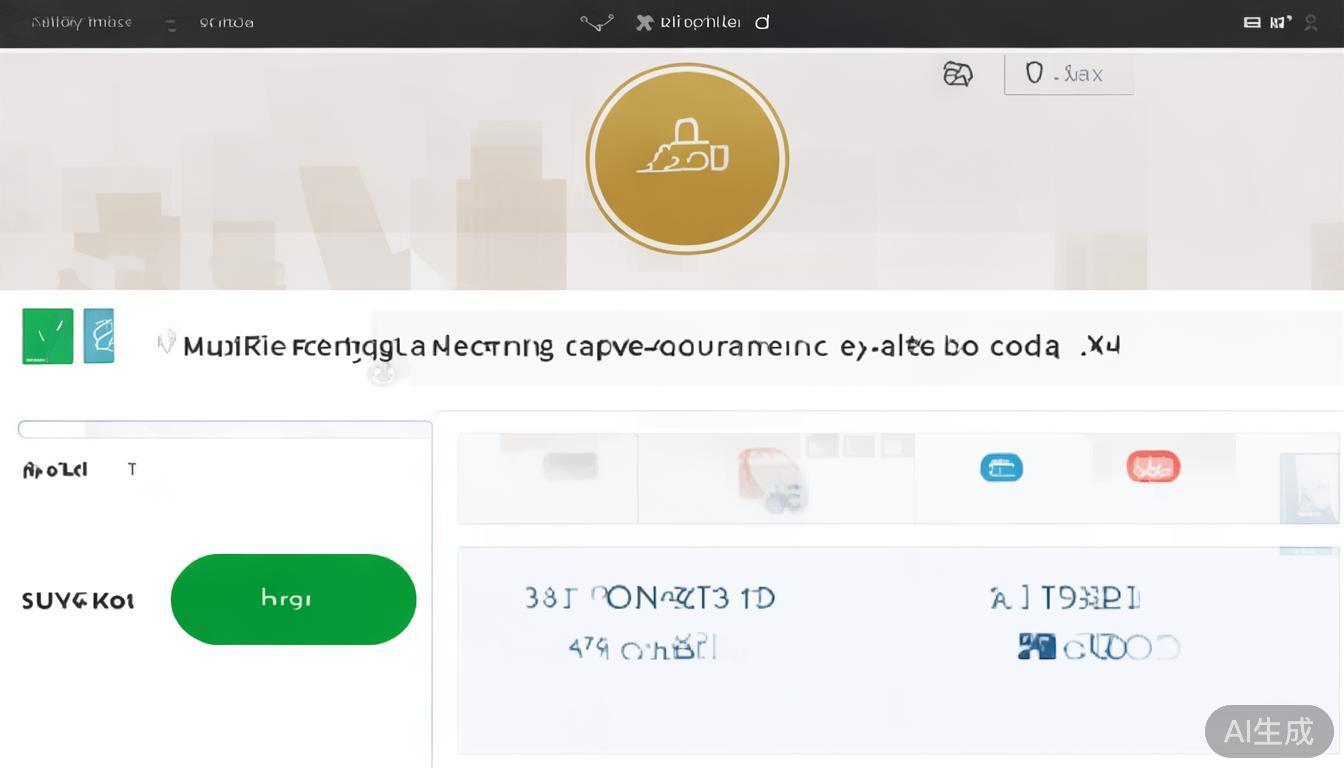Click the battery-like icon in the top bar
The image size is (1344, 768).
tap(1251, 22)
